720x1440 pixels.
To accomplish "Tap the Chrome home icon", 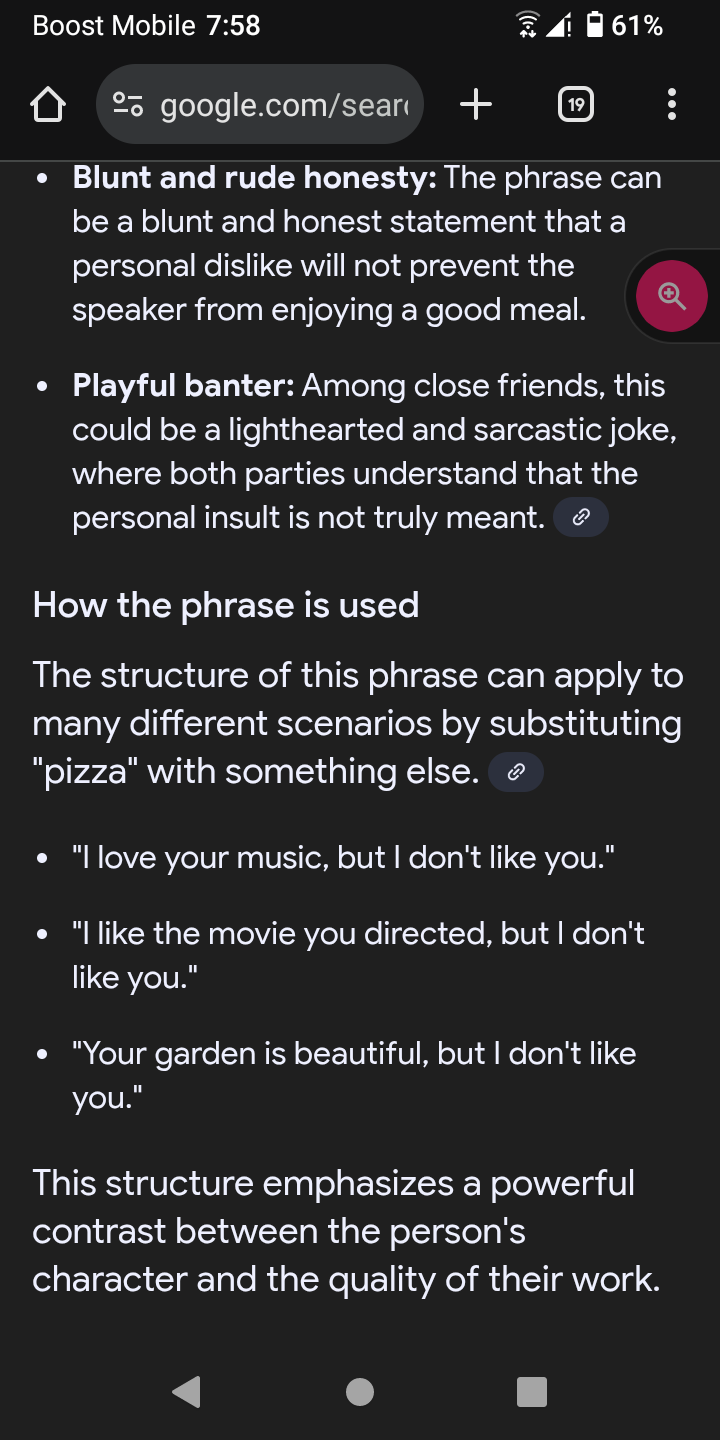I will point(48,104).
